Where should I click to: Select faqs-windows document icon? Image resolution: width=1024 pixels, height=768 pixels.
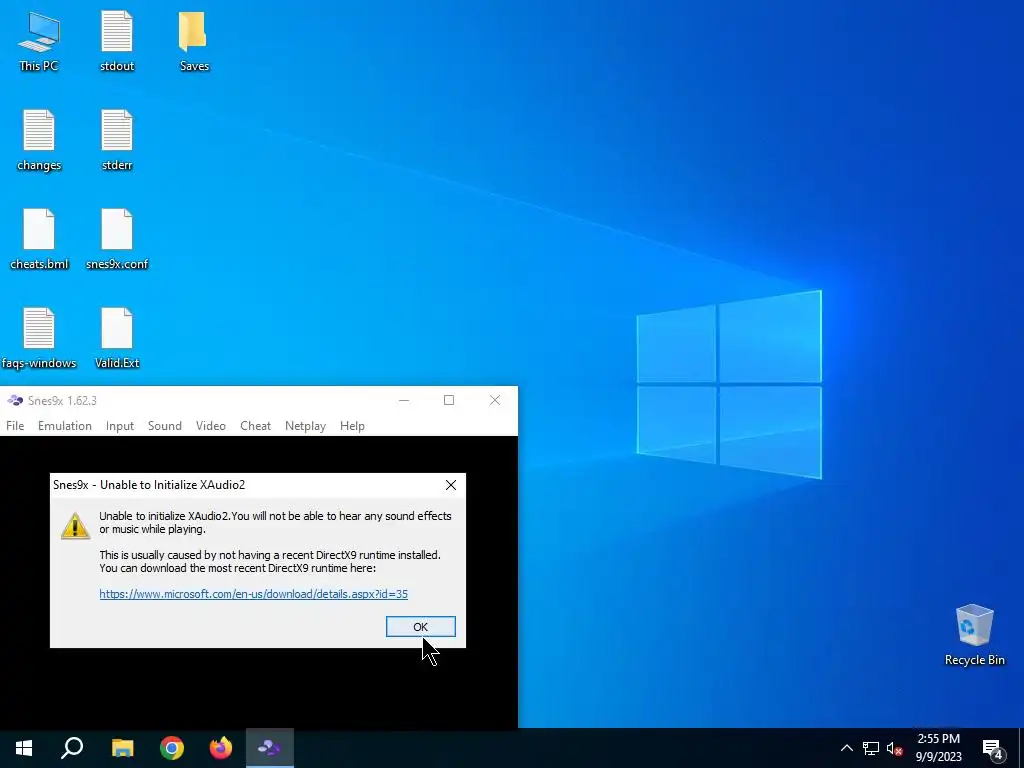pos(39,338)
